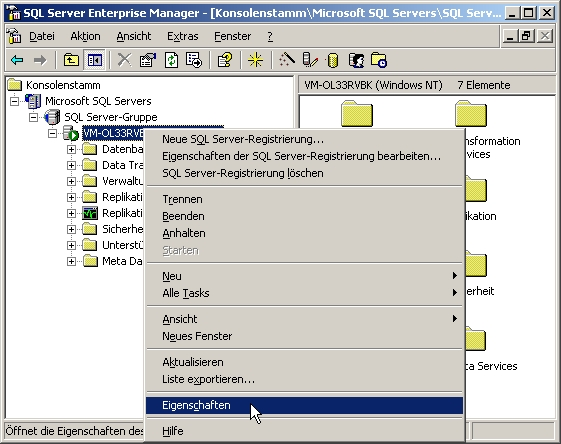This screenshot has height=444, width=561.
Task: Click the New Database cylinder icon
Action: pyautogui.click(x=333, y=60)
